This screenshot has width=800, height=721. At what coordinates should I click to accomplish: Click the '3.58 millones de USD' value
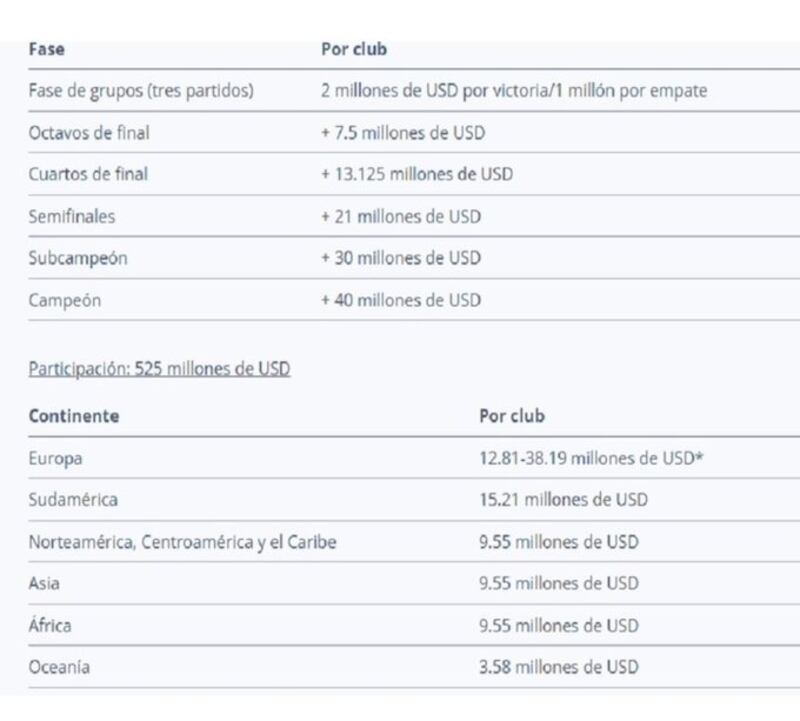click(558, 667)
